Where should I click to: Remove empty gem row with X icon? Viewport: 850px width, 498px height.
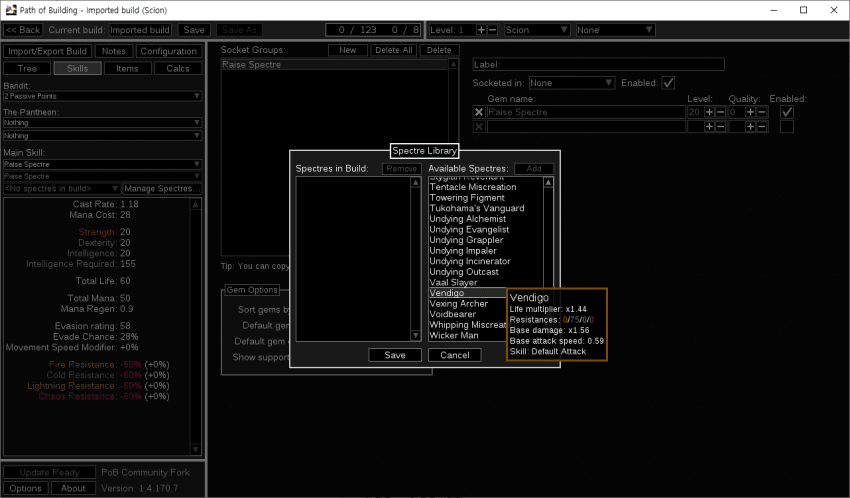pos(479,126)
